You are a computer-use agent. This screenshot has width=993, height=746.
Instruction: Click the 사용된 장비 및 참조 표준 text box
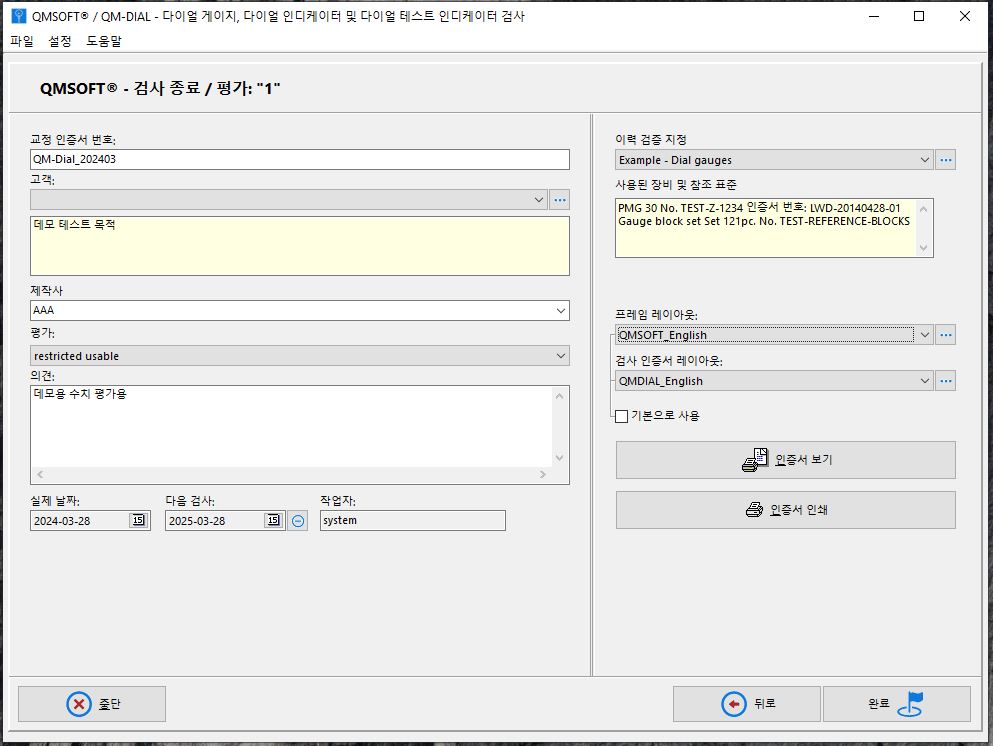(774, 228)
